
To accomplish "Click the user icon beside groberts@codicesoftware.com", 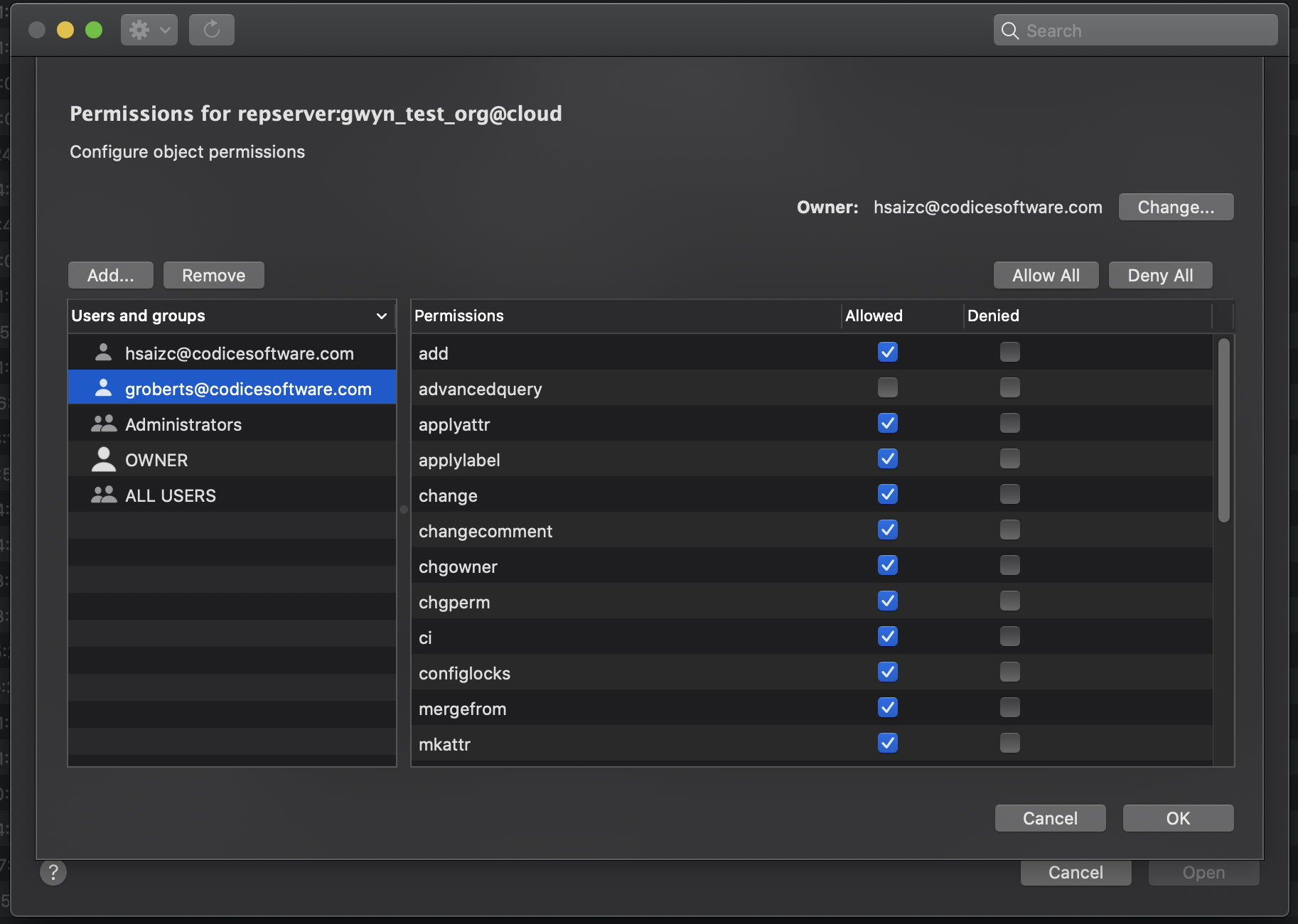I will click(104, 387).
